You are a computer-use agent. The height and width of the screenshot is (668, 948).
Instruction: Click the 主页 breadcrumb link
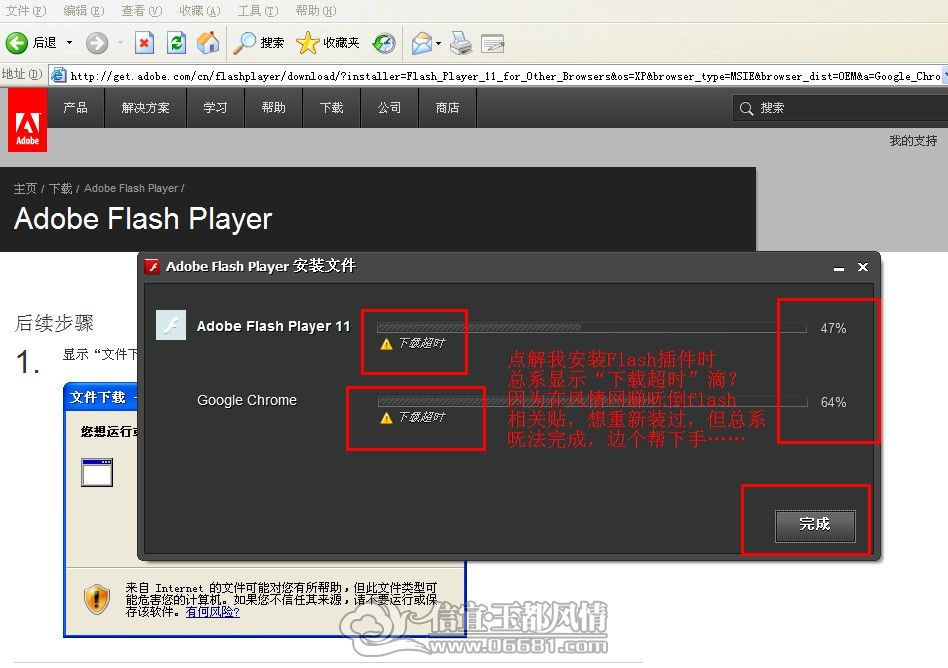click(x=25, y=189)
